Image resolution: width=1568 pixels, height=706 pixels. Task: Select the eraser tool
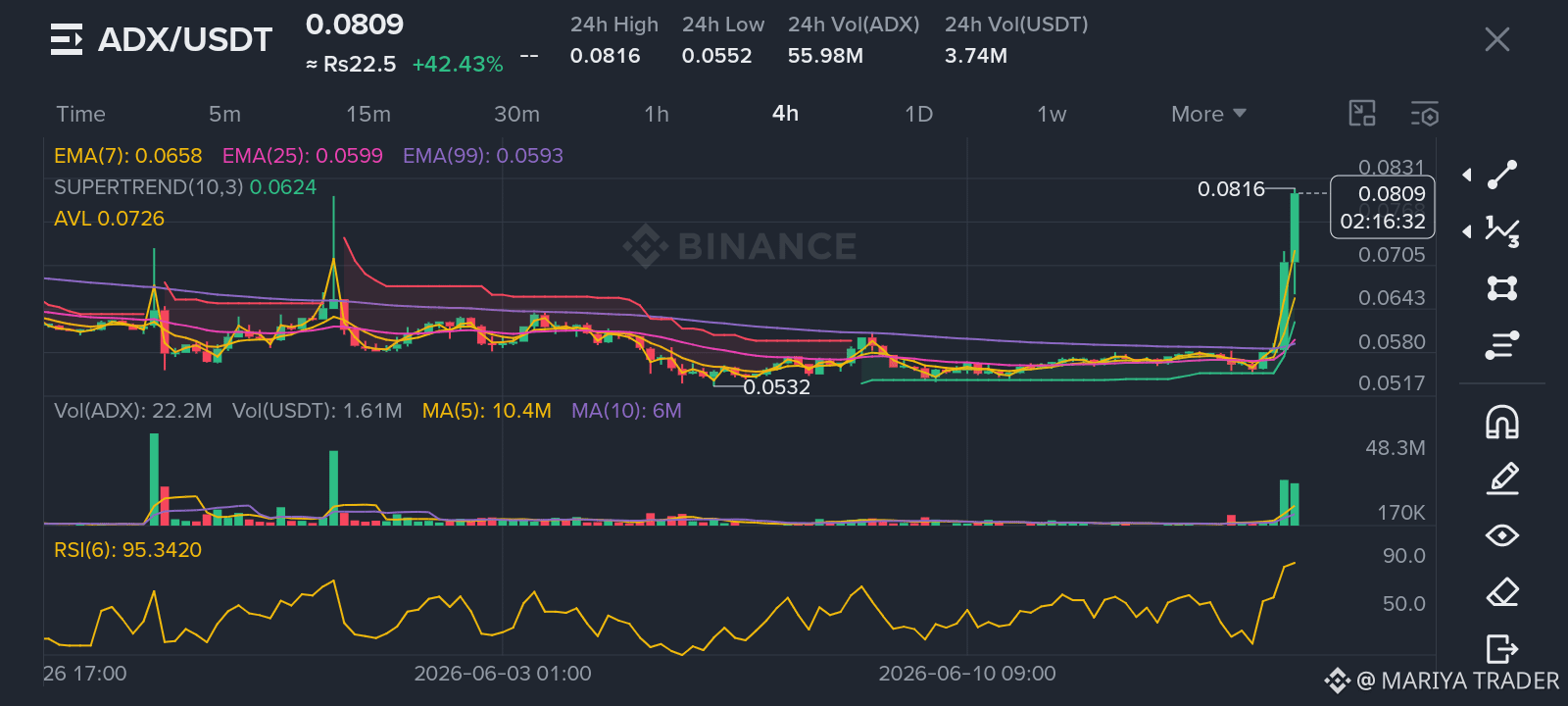1502,592
